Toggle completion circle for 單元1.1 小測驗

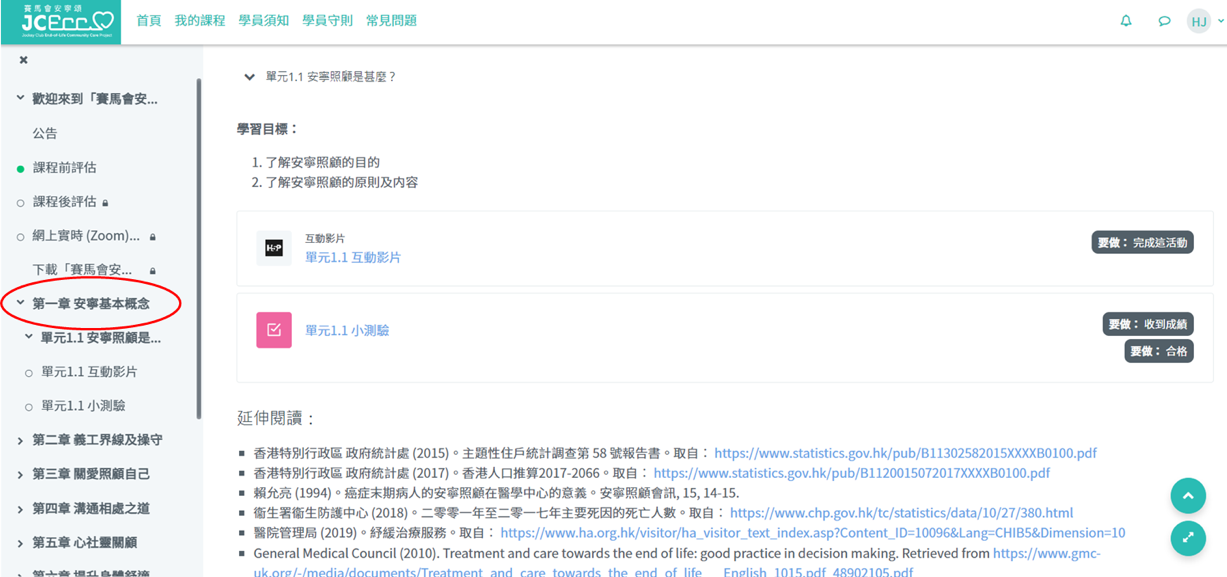point(29,407)
